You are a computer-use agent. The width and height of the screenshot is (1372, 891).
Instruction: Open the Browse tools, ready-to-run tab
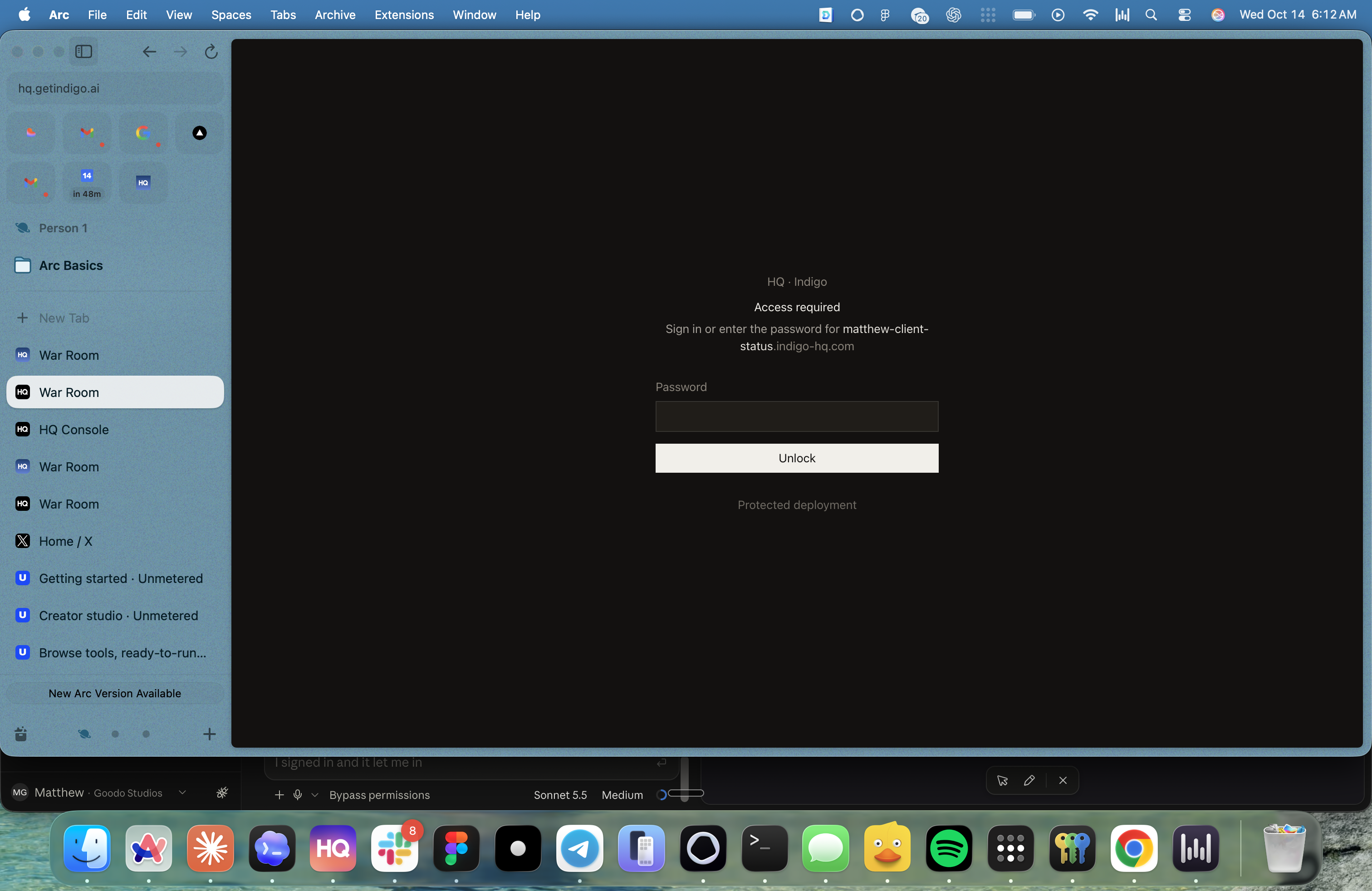(x=115, y=652)
